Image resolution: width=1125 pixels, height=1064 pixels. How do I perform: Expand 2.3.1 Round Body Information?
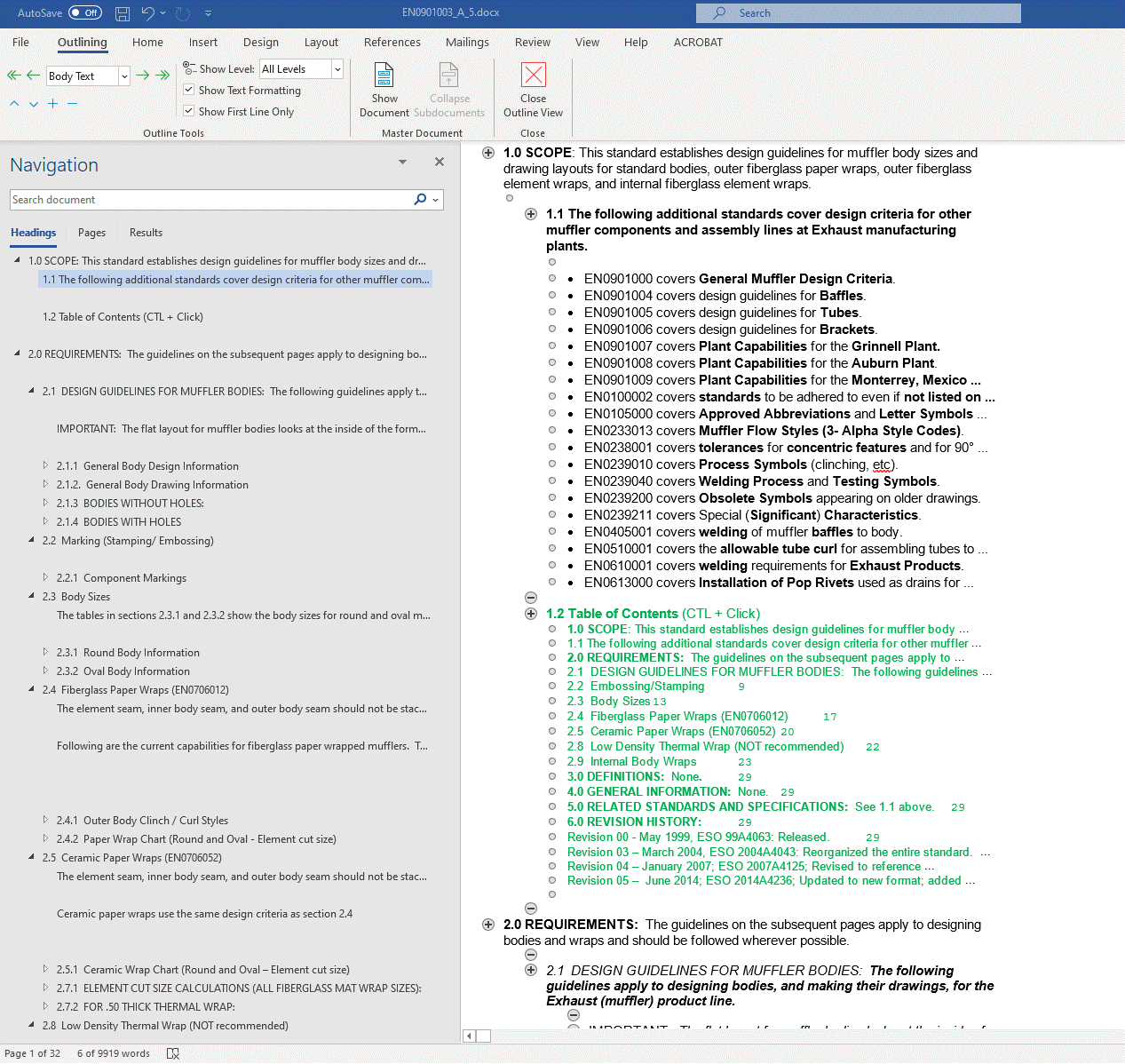click(45, 652)
